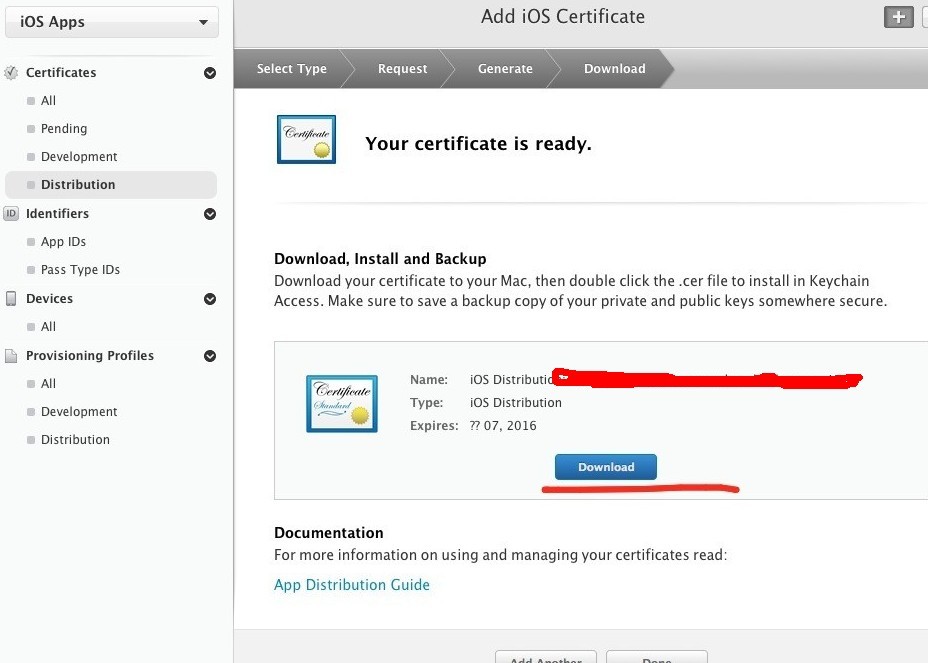Select Development under Provisioning Profiles

point(79,411)
